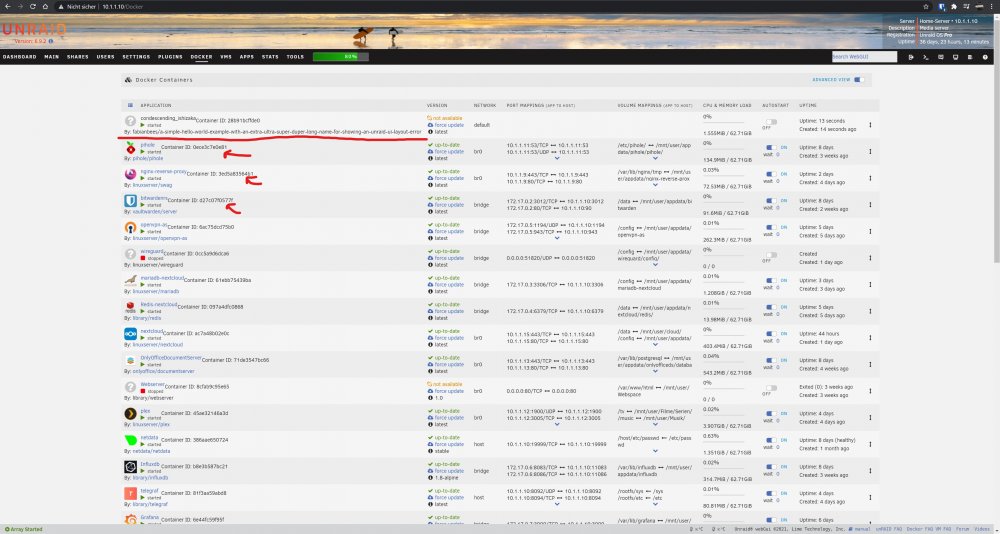Bookmark this page with the star icon
This screenshot has width=1000, height=534.
[926, 6]
